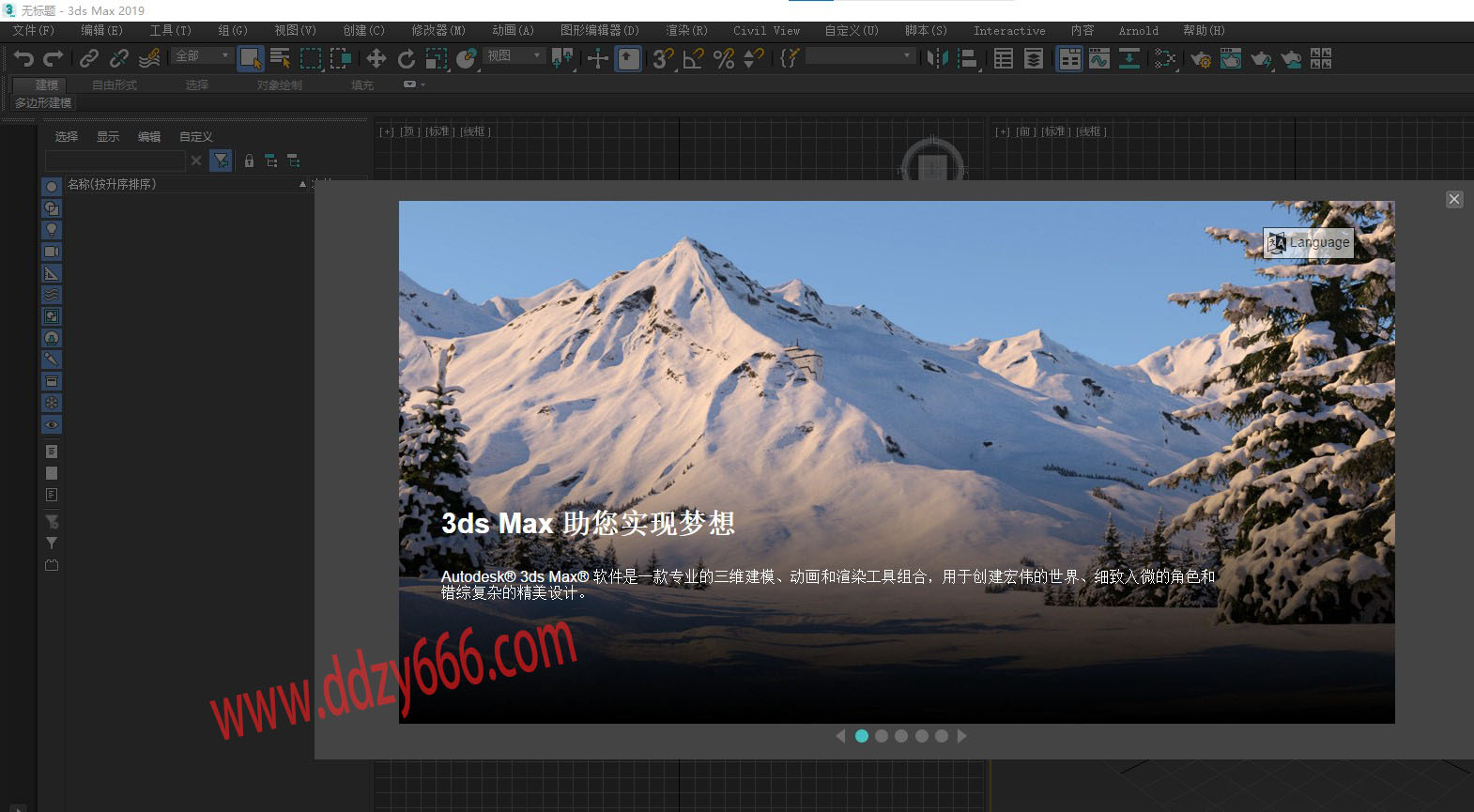Viewport: 1474px width, 812px height.
Task: Click Render in the Cloud teapot icon
Action: pos(1291,59)
